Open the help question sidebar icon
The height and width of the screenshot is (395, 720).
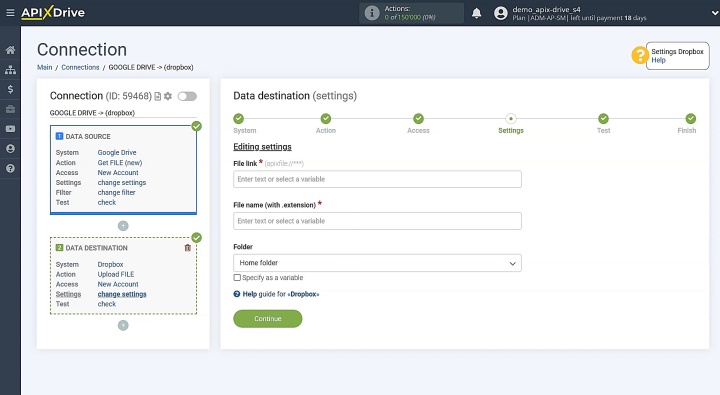10,168
